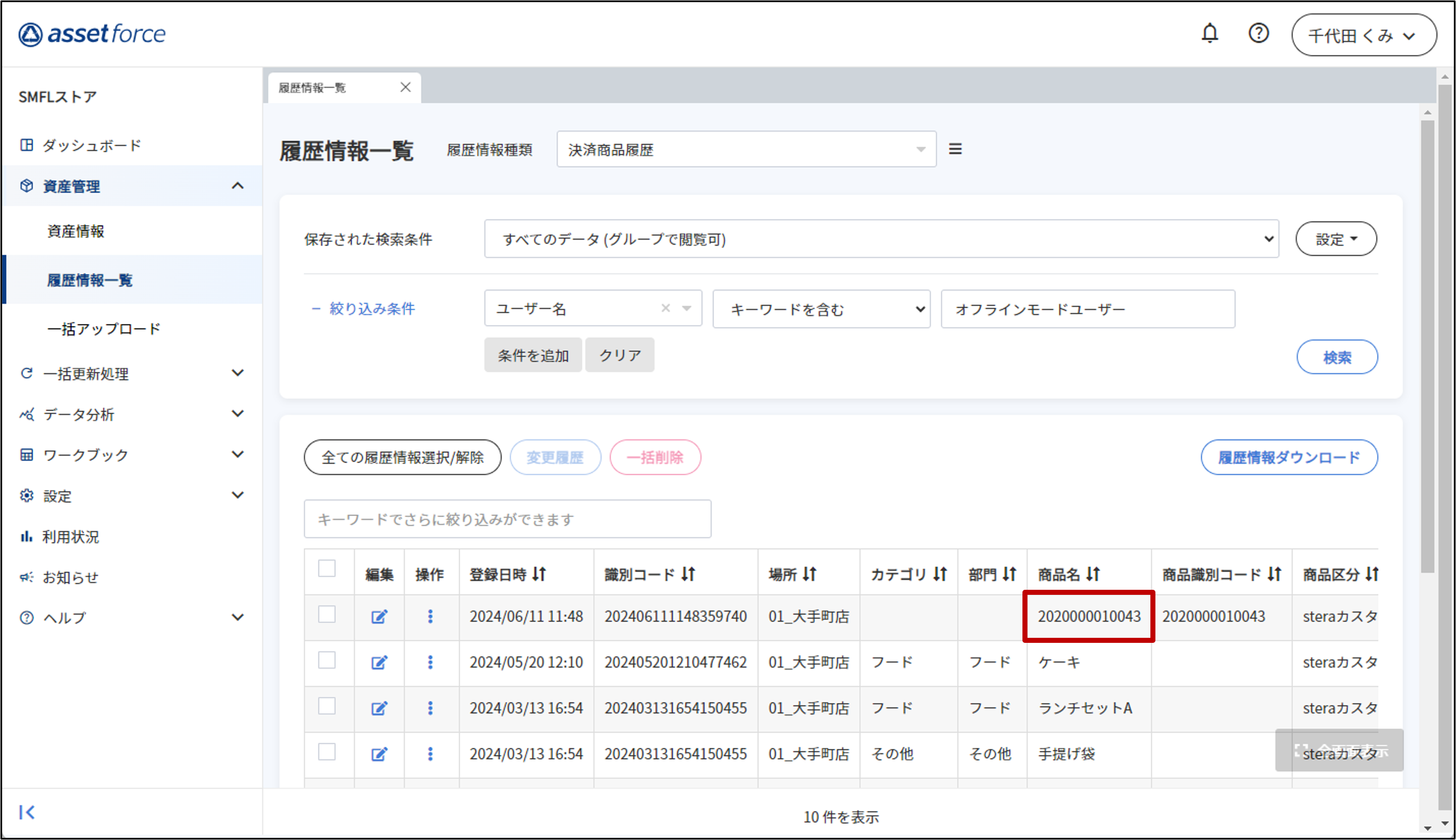This screenshot has height=840, width=1456.
Task: Open the 履歴情報種類 dropdown
Action: 746,150
